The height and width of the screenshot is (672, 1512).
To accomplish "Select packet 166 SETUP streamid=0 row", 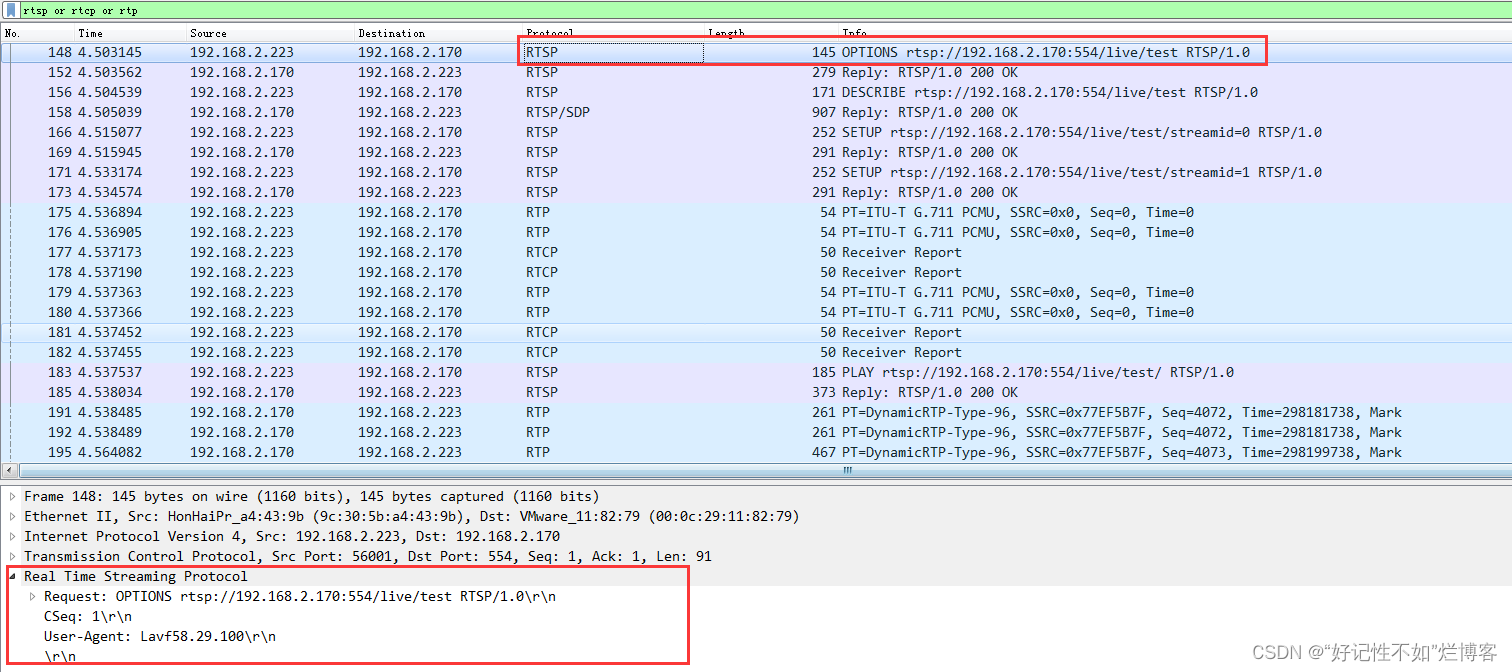I will click(756, 132).
